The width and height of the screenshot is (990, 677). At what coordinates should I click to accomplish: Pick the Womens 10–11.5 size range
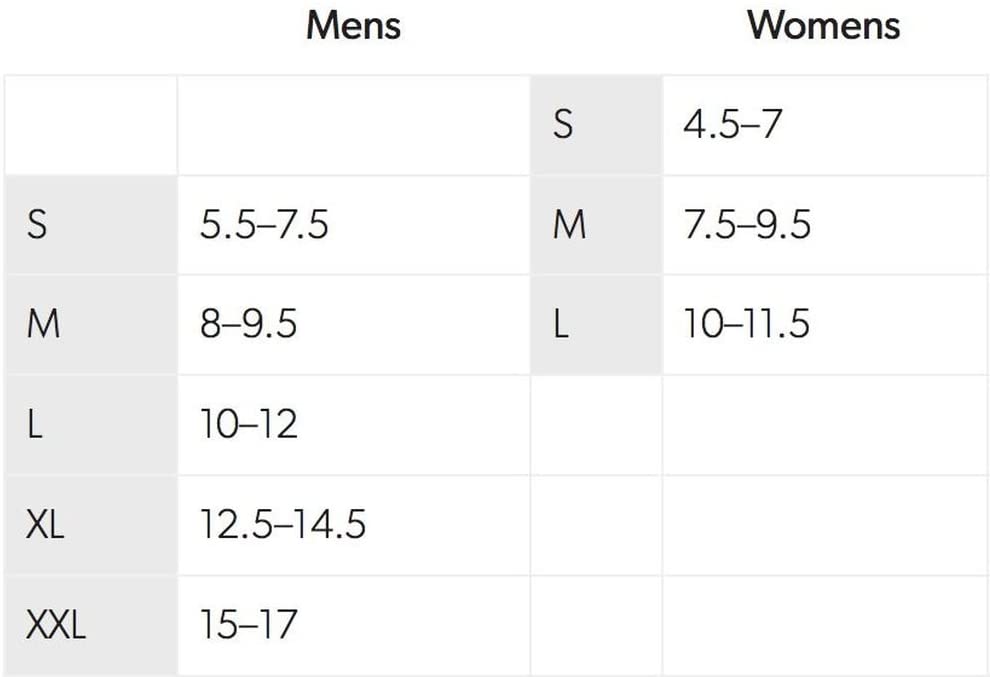click(747, 325)
